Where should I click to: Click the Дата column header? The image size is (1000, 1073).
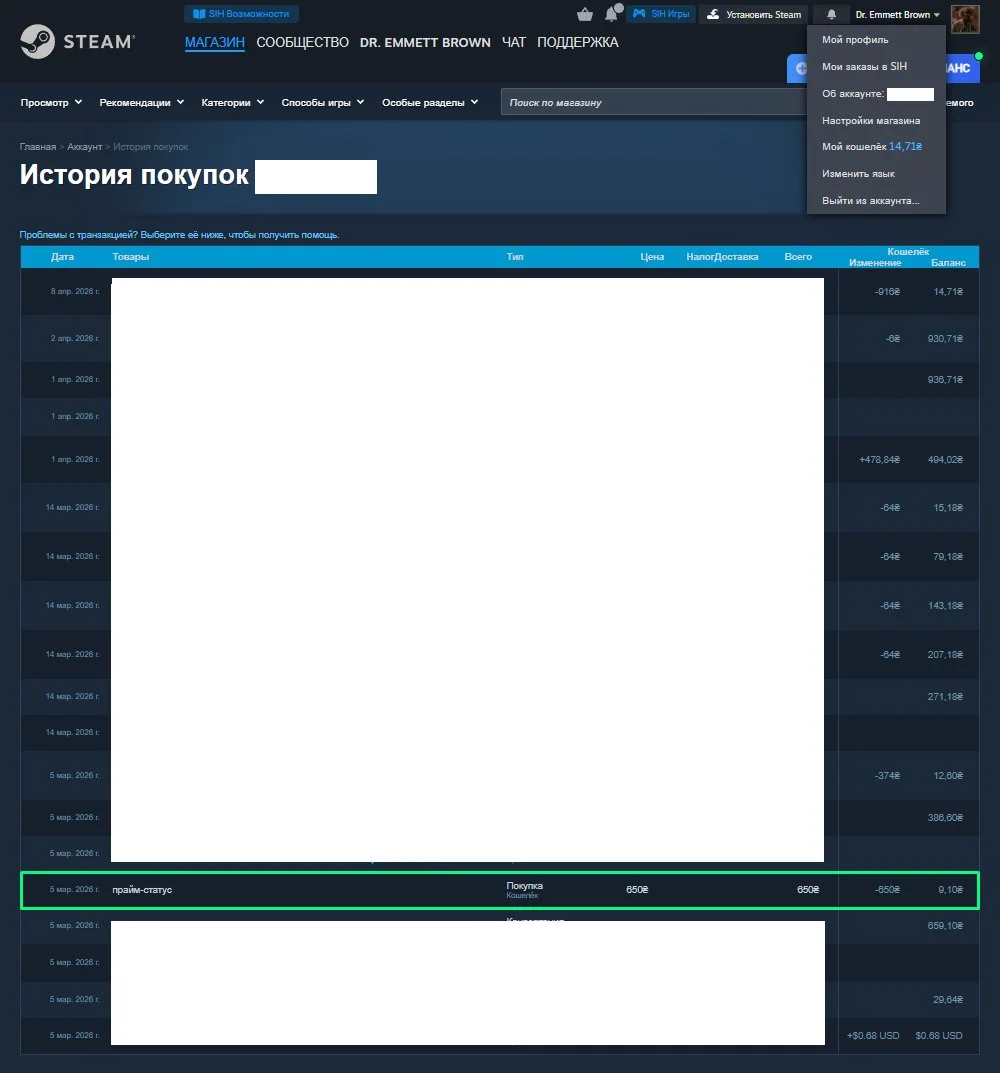click(x=62, y=257)
